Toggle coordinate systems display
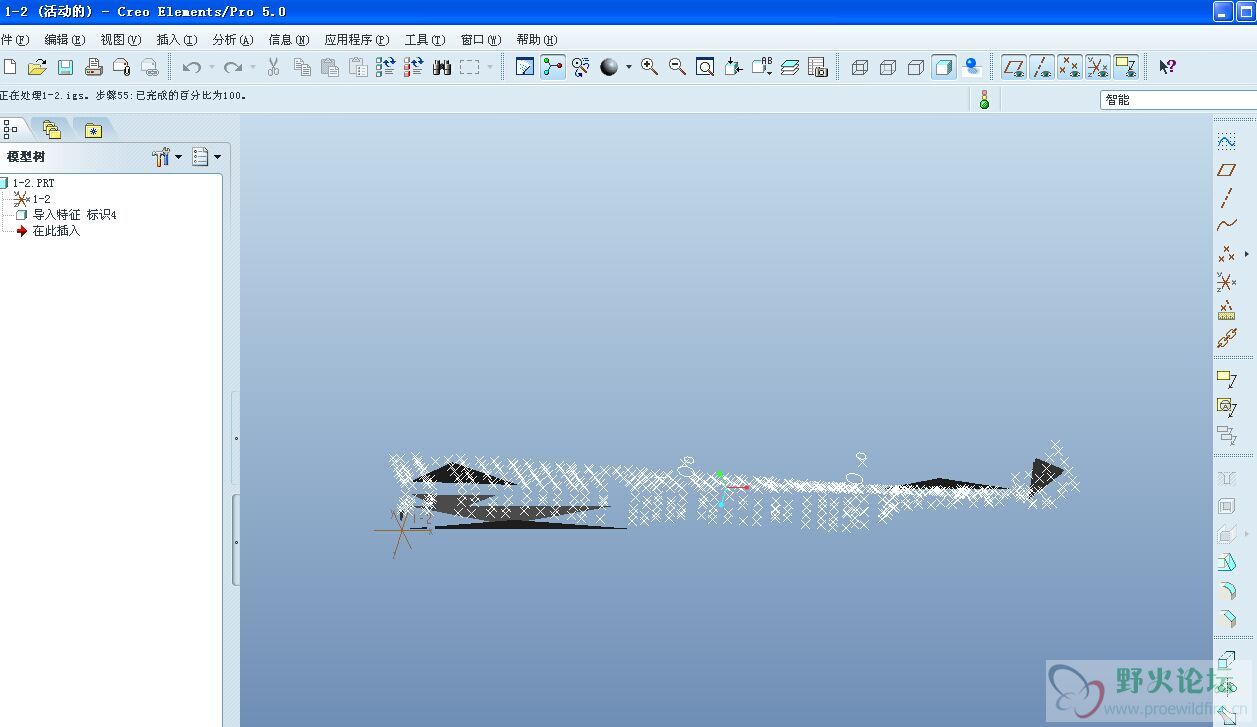Viewport: 1257px width, 727px height. click(x=1098, y=67)
